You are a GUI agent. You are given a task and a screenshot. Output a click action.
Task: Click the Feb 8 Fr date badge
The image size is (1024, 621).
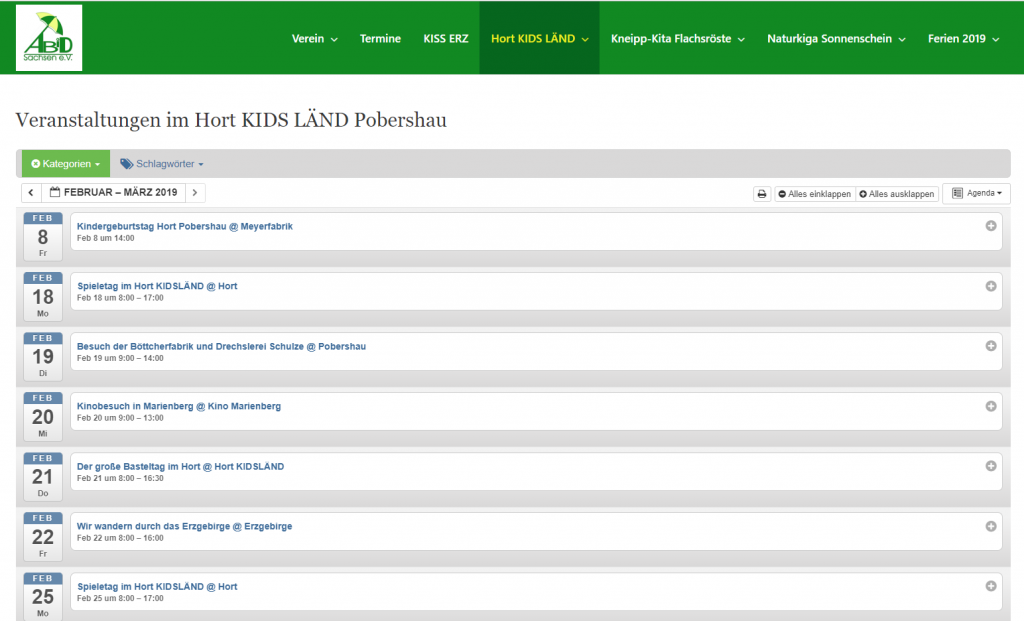[x=42, y=236]
